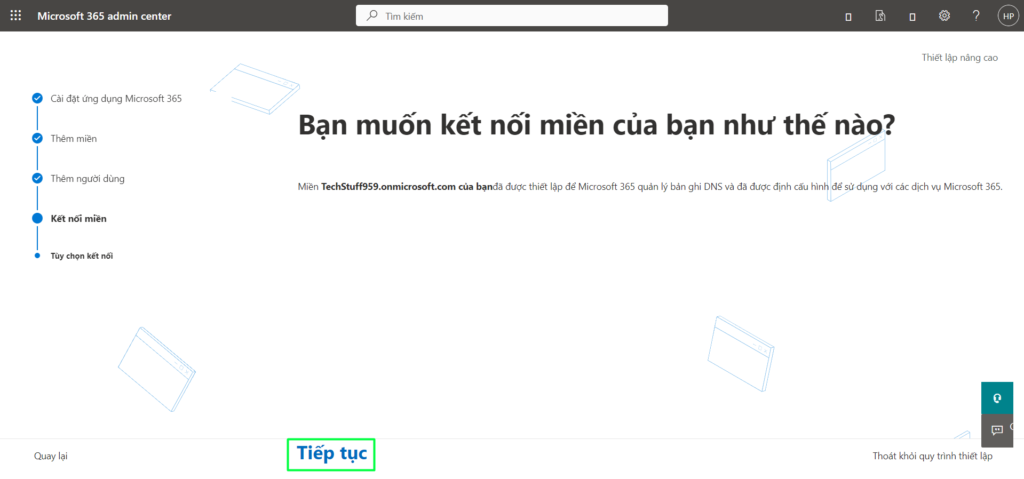The width and height of the screenshot is (1024, 479).
Task: Click first placeholder icon left of document icon
Action: coord(848,16)
